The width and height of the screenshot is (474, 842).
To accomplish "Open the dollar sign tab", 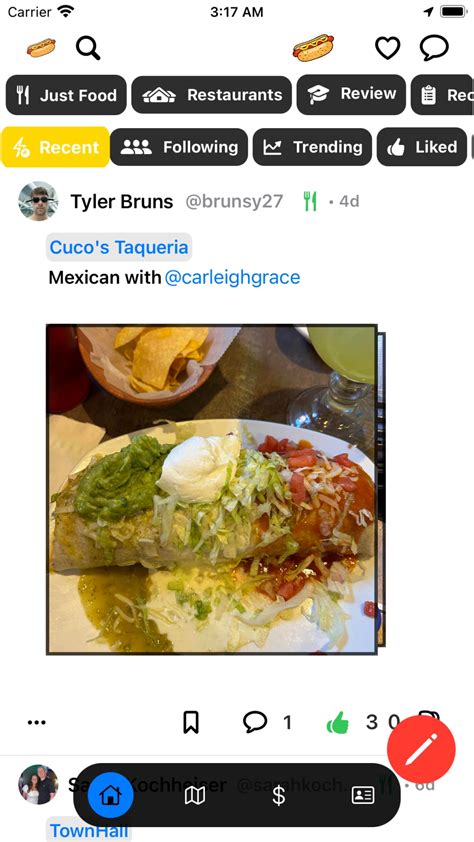I will coord(279,795).
